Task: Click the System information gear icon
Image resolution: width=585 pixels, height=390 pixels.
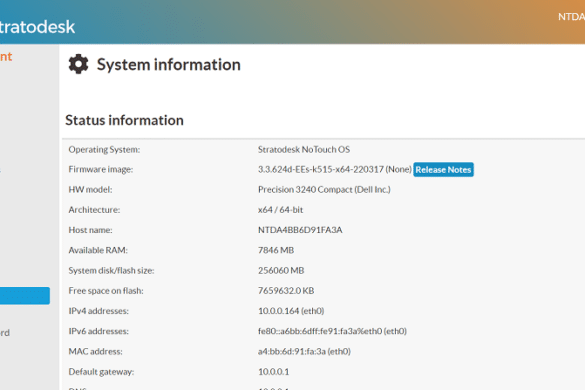Action: coord(78,64)
